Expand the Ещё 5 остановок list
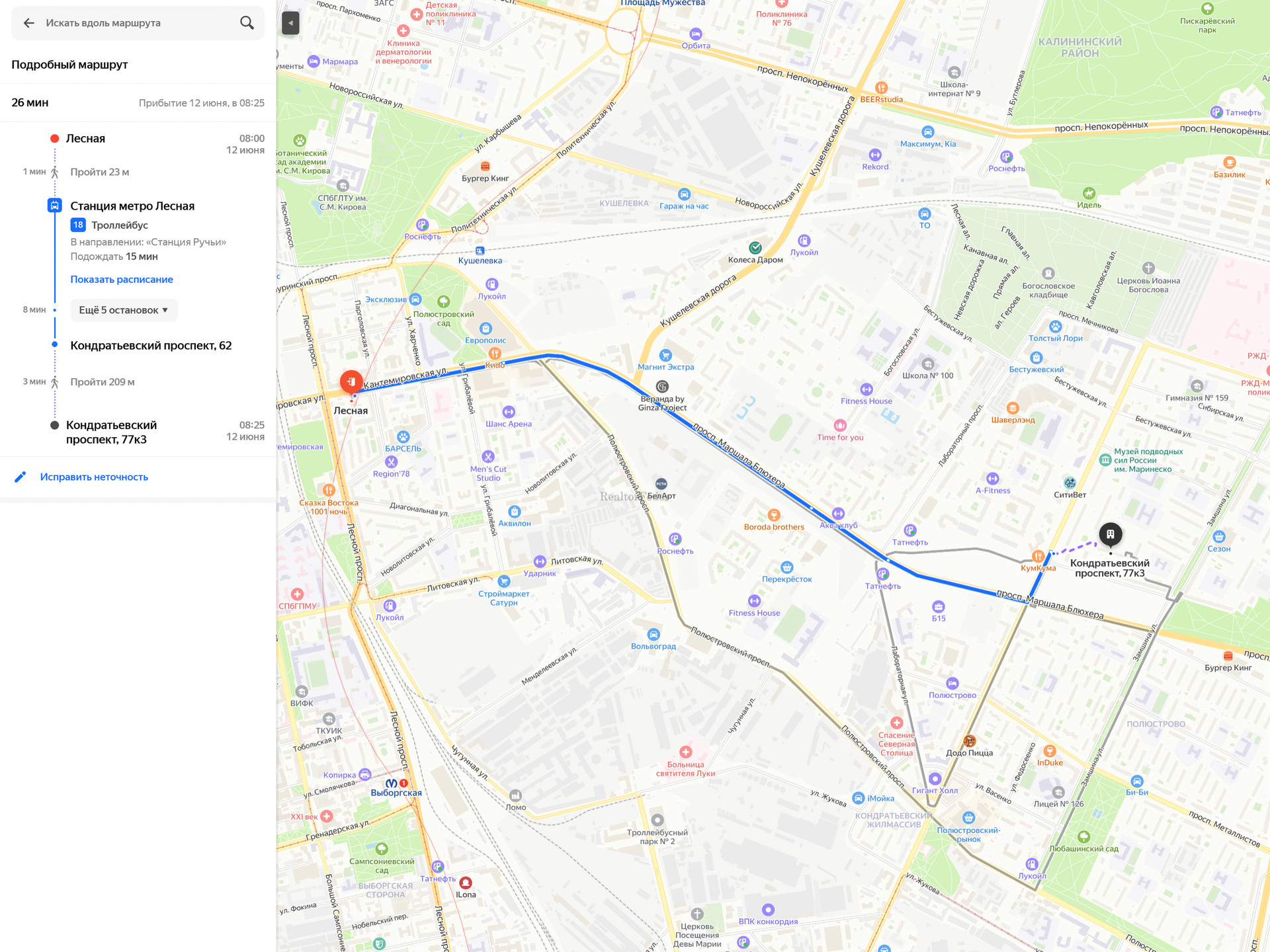1270x952 pixels. pyautogui.click(x=124, y=310)
